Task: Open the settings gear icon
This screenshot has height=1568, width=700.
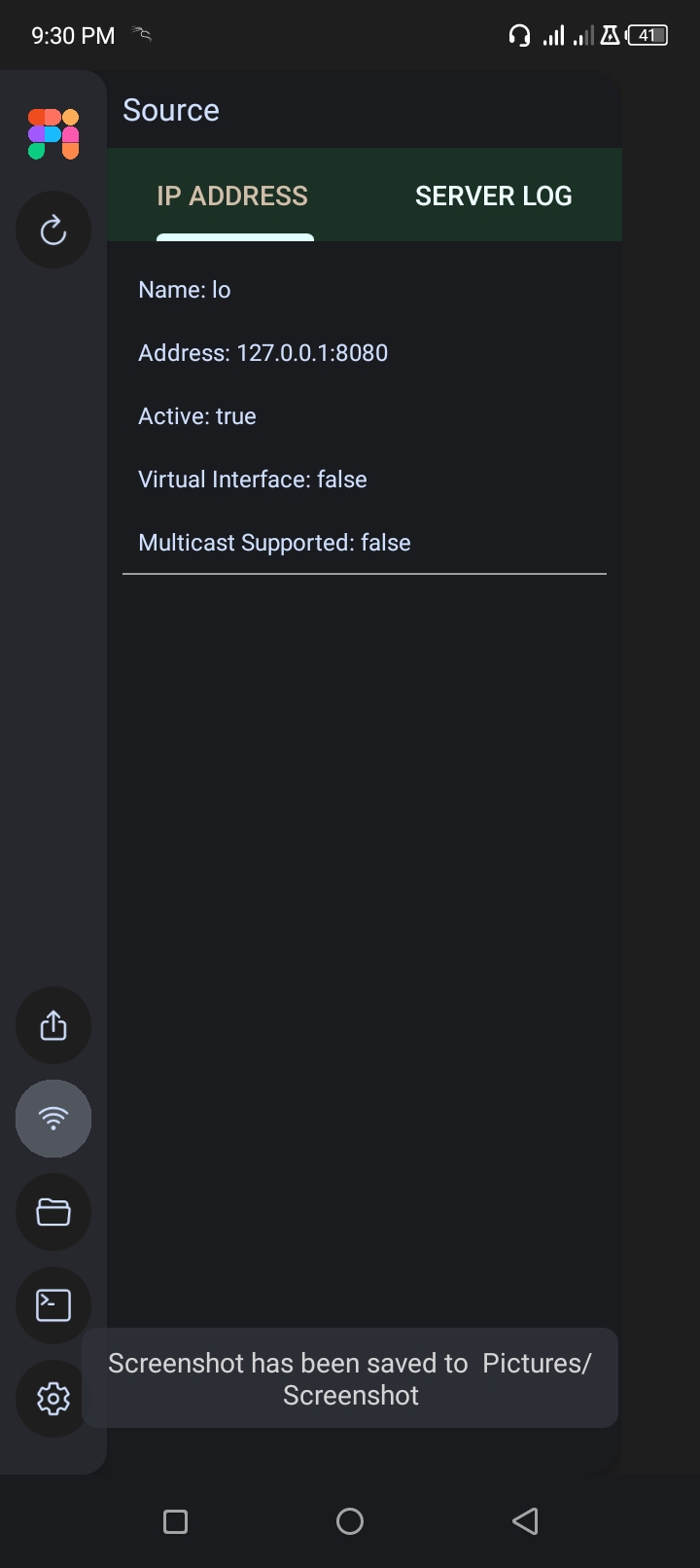Action: click(x=52, y=1399)
